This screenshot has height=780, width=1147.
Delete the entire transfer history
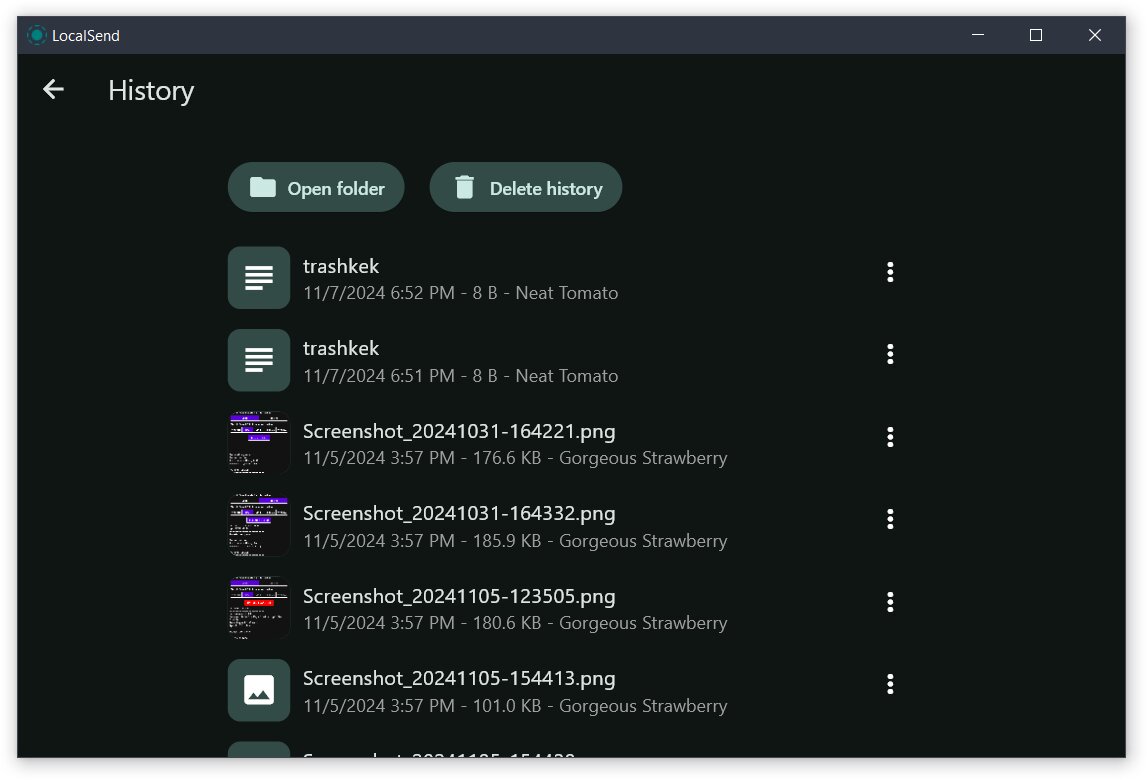526,188
